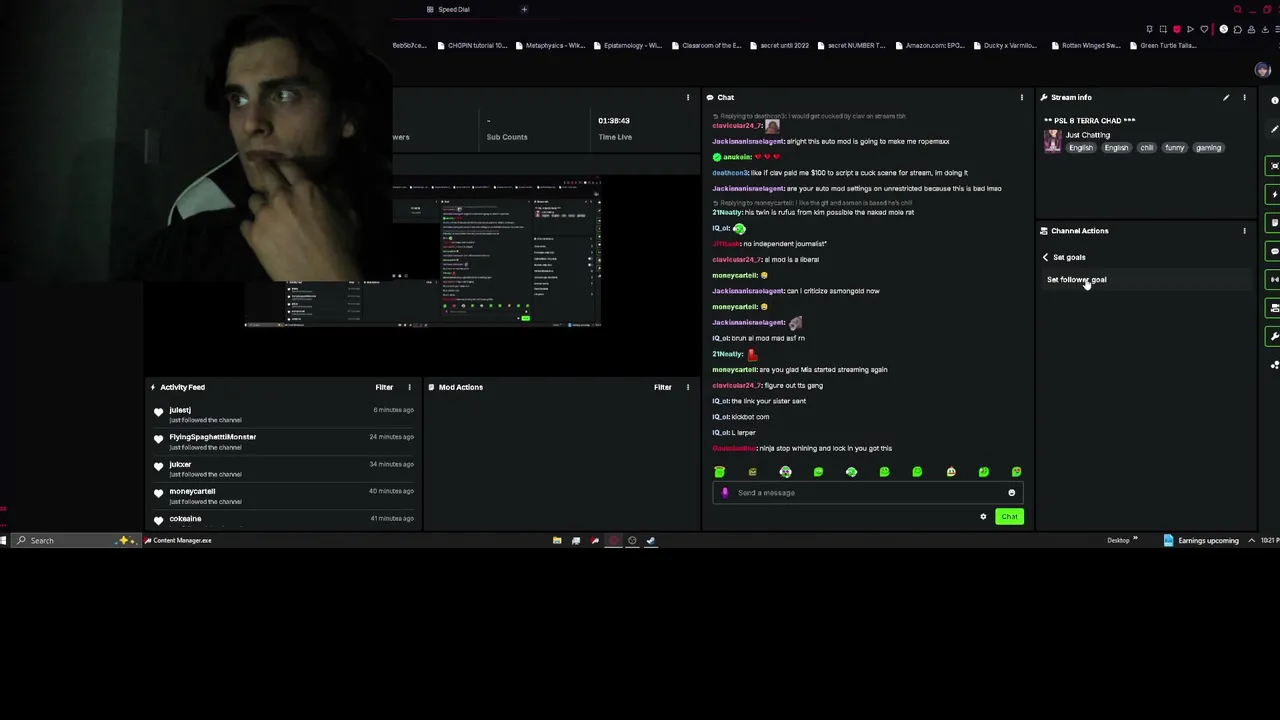
Task: Click the jukxer follow entry
Action: 283,469
